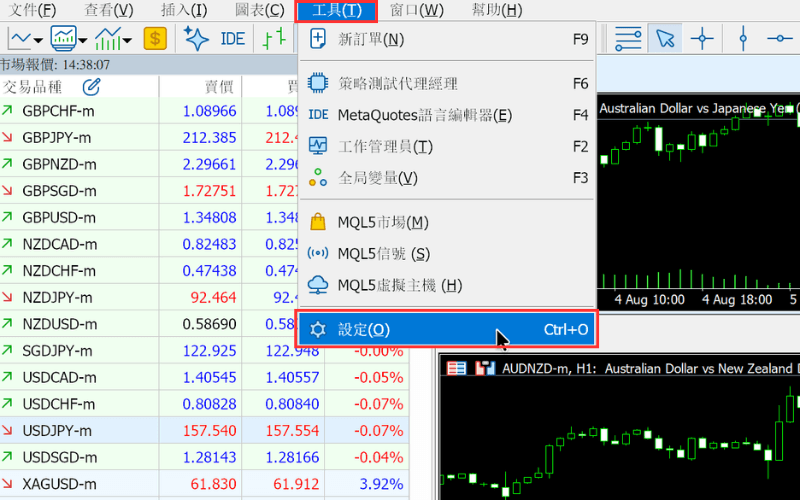Click the line chart toolbar icon
The height and width of the screenshot is (500, 800).
pyautogui.click(x=20, y=39)
